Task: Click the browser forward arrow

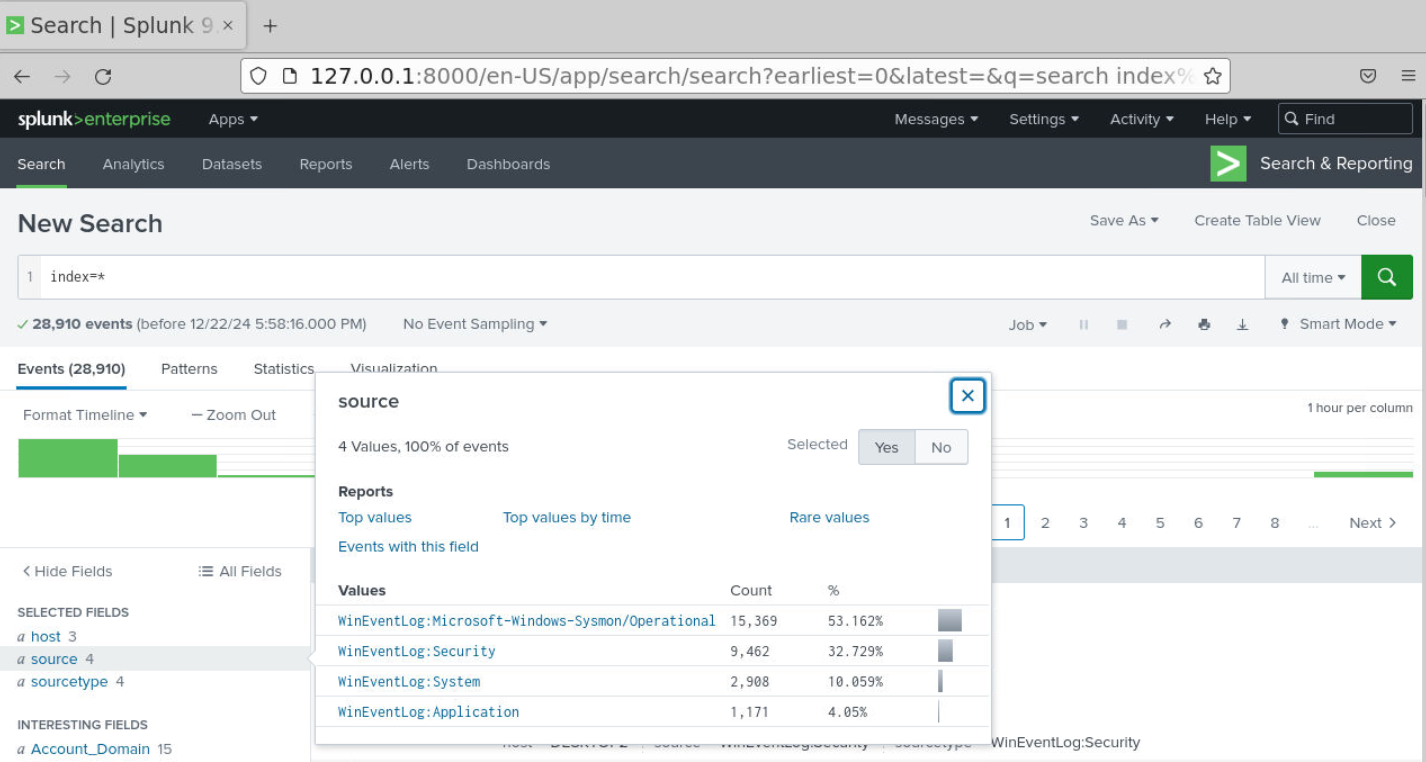Action: [x=63, y=77]
